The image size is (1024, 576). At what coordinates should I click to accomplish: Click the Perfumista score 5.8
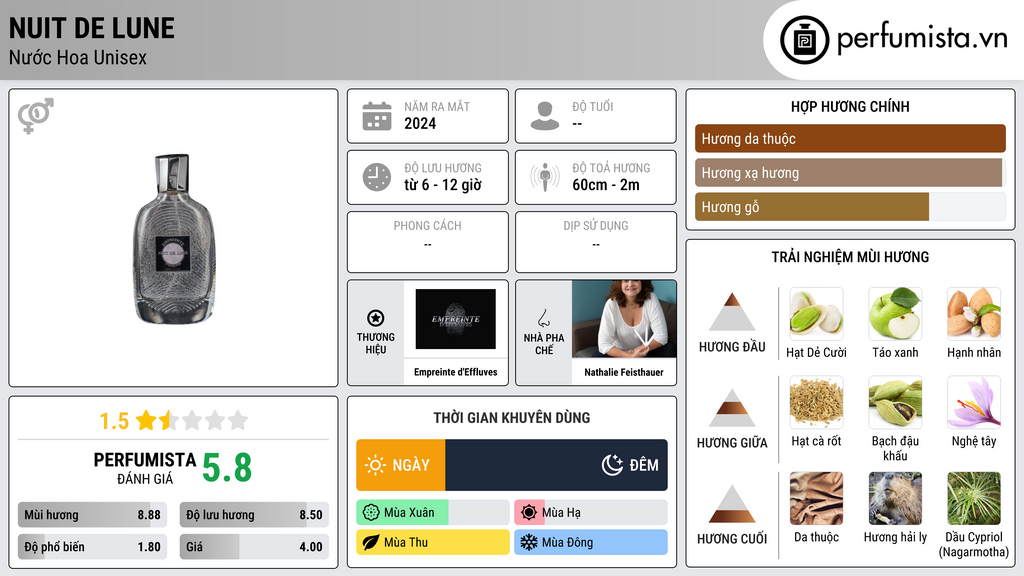227,468
